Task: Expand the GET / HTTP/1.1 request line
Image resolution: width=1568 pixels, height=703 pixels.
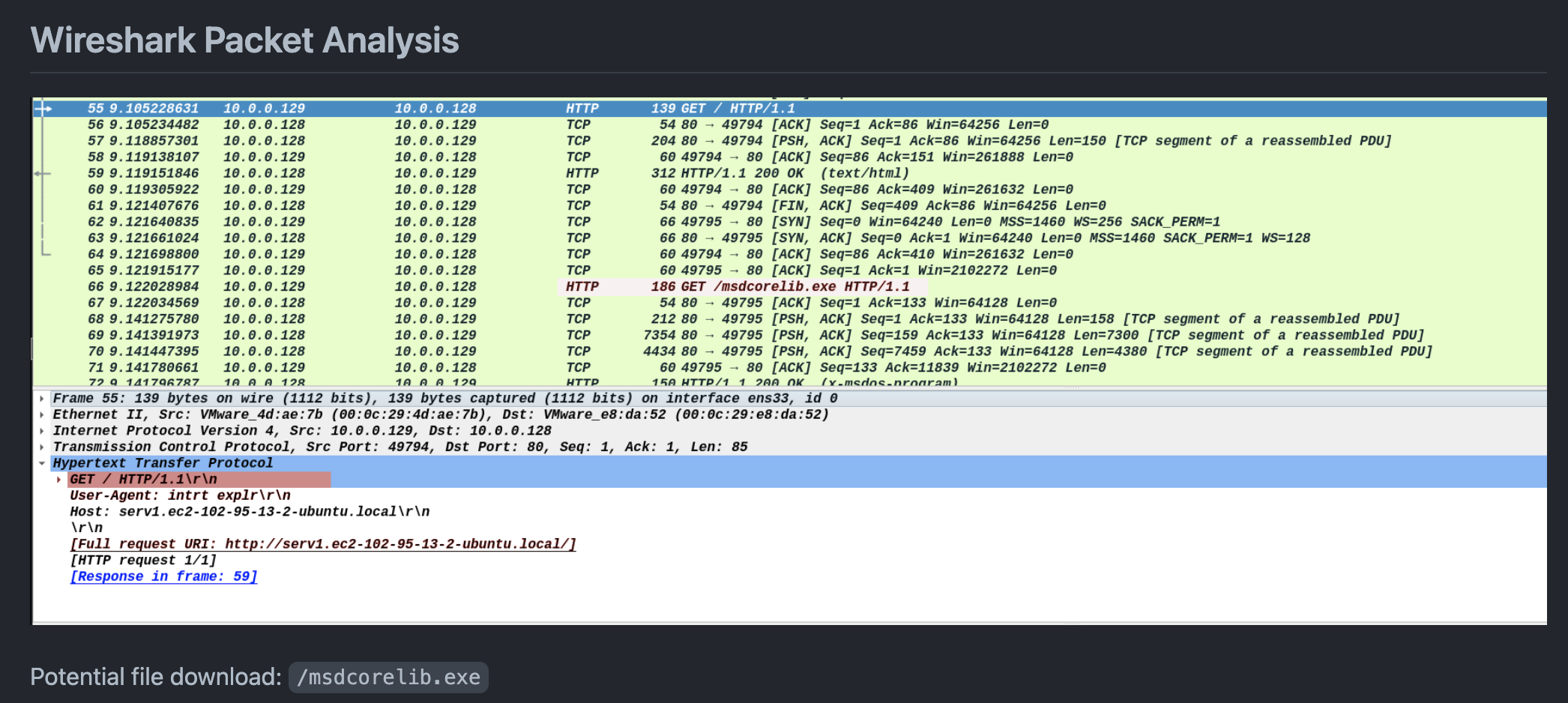Action: [59, 480]
